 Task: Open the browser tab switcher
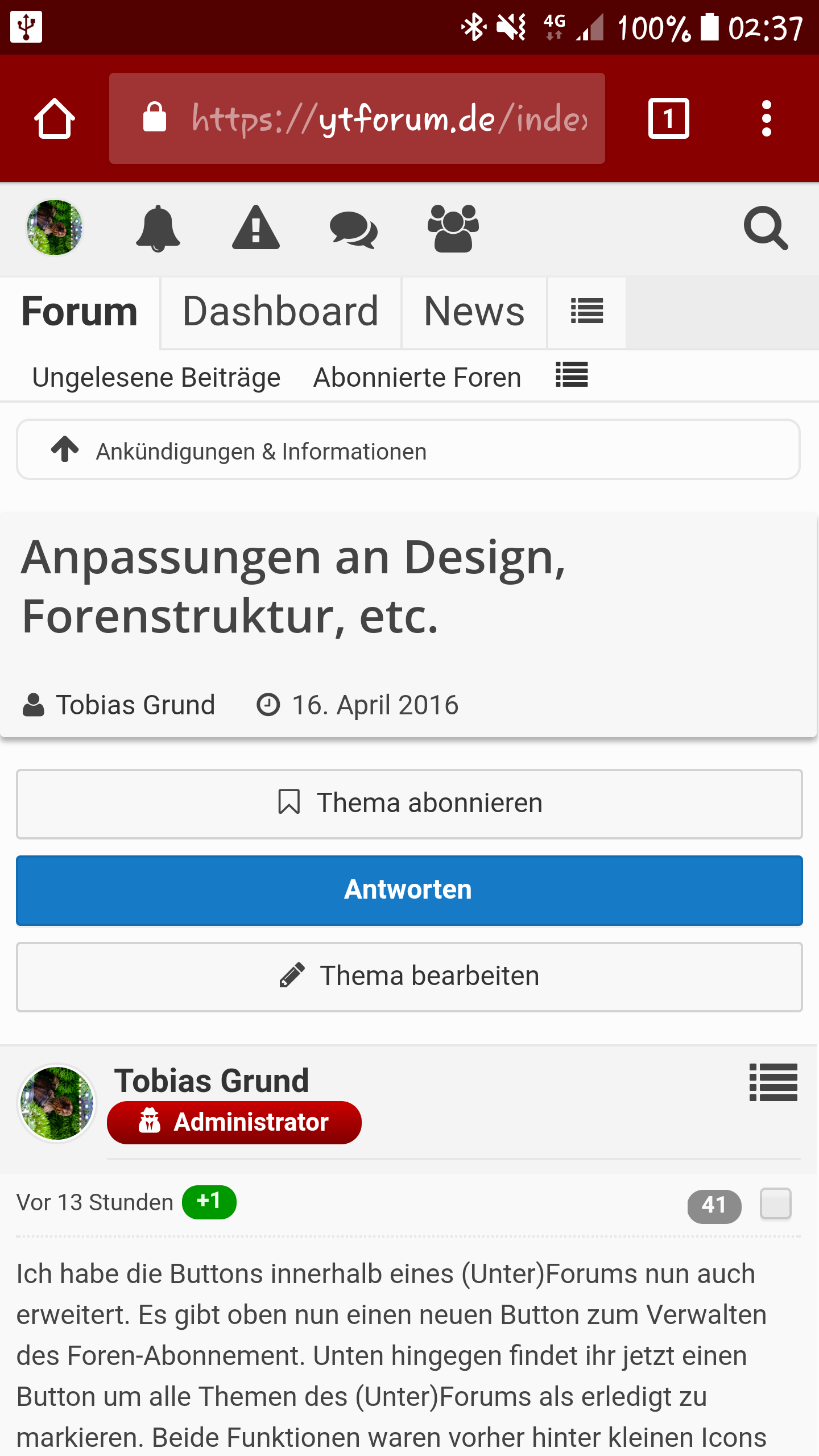click(668, 118)
